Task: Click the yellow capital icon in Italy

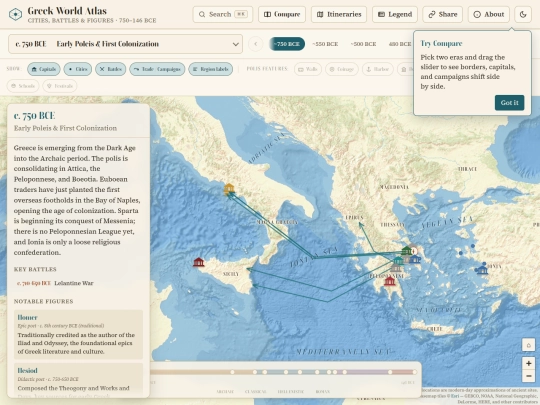Action: (229, 189)
